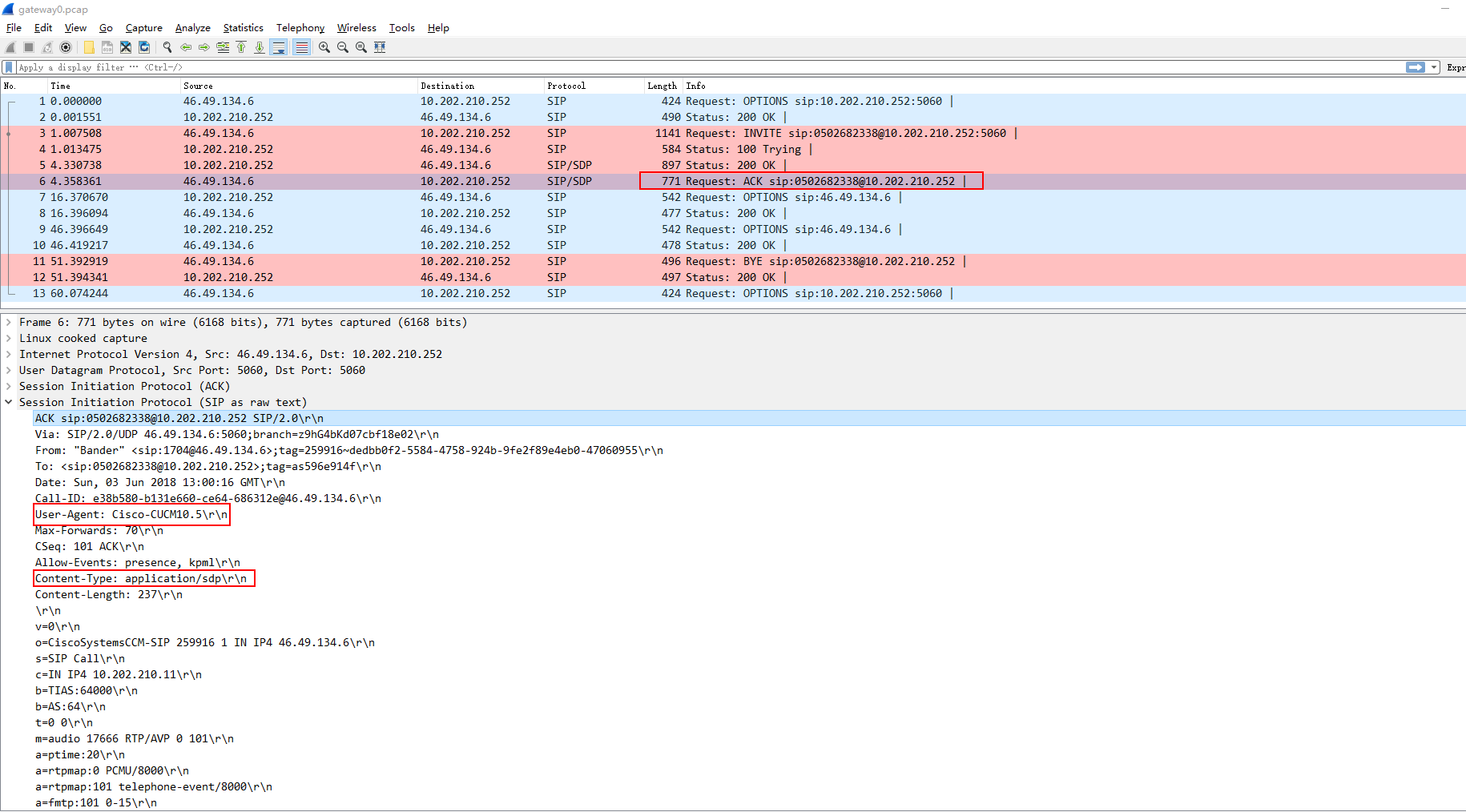Click the display filter bookmark icon
1466x812 pixels.
tap(9, 67)
